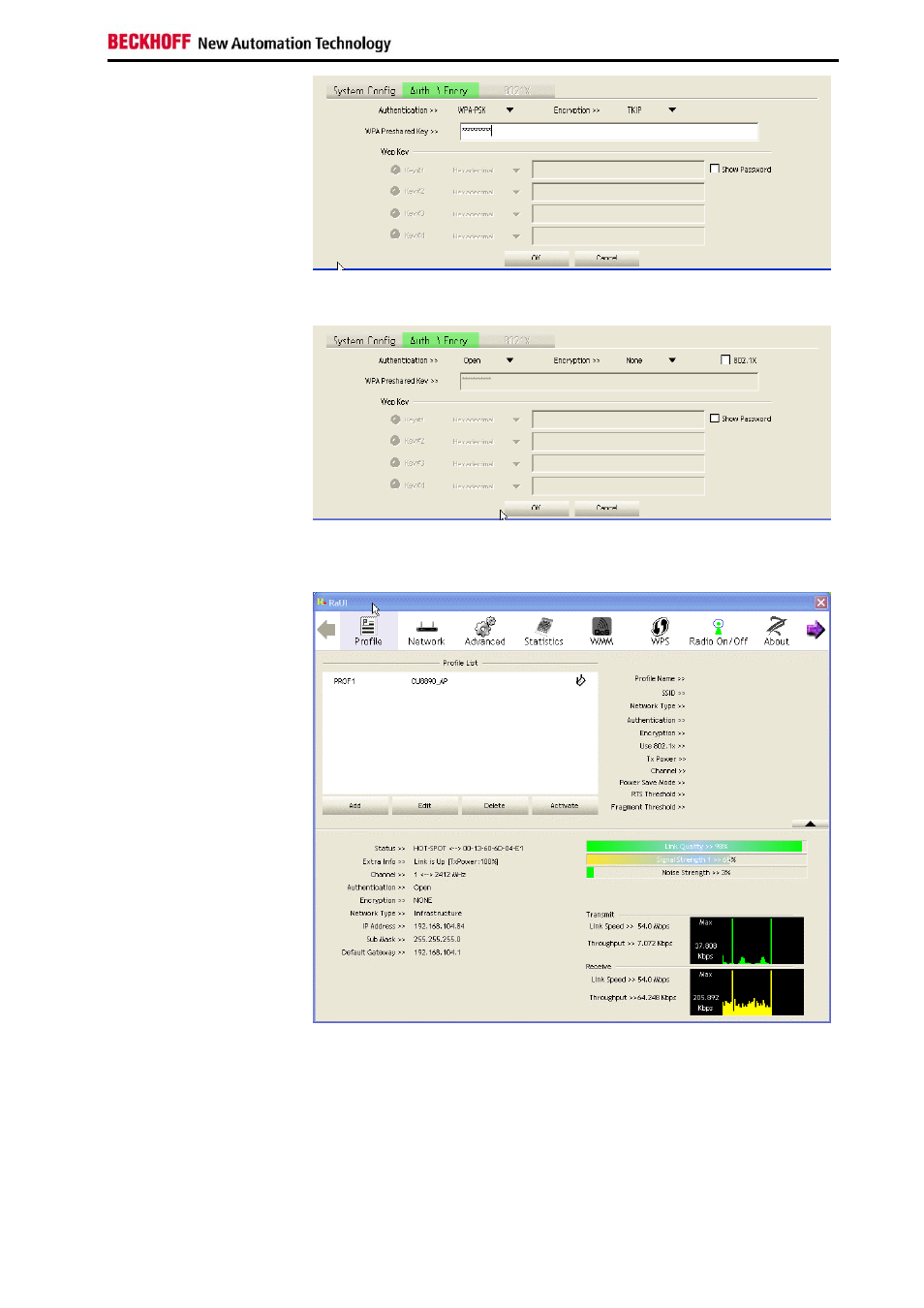
Task: Toggle Radio On/Off in RaUI toolbar
Action: click(x=718, y=631)
